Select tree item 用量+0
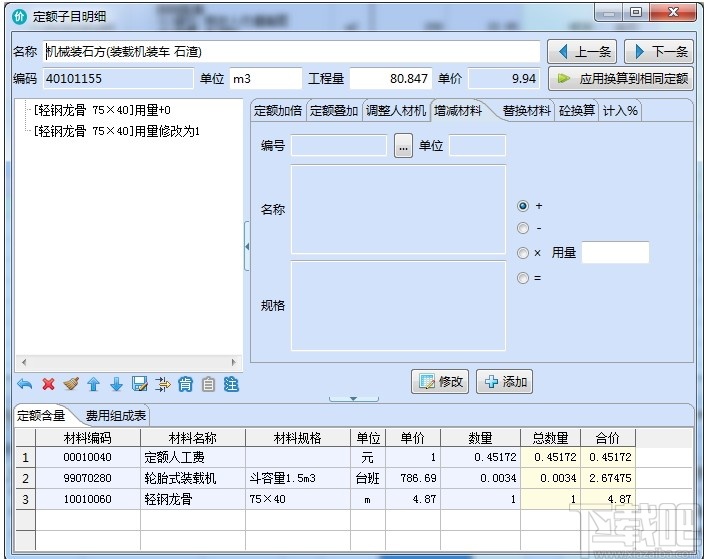The width and height of the screenshot is (704, 559). click(x=102, y=110)
